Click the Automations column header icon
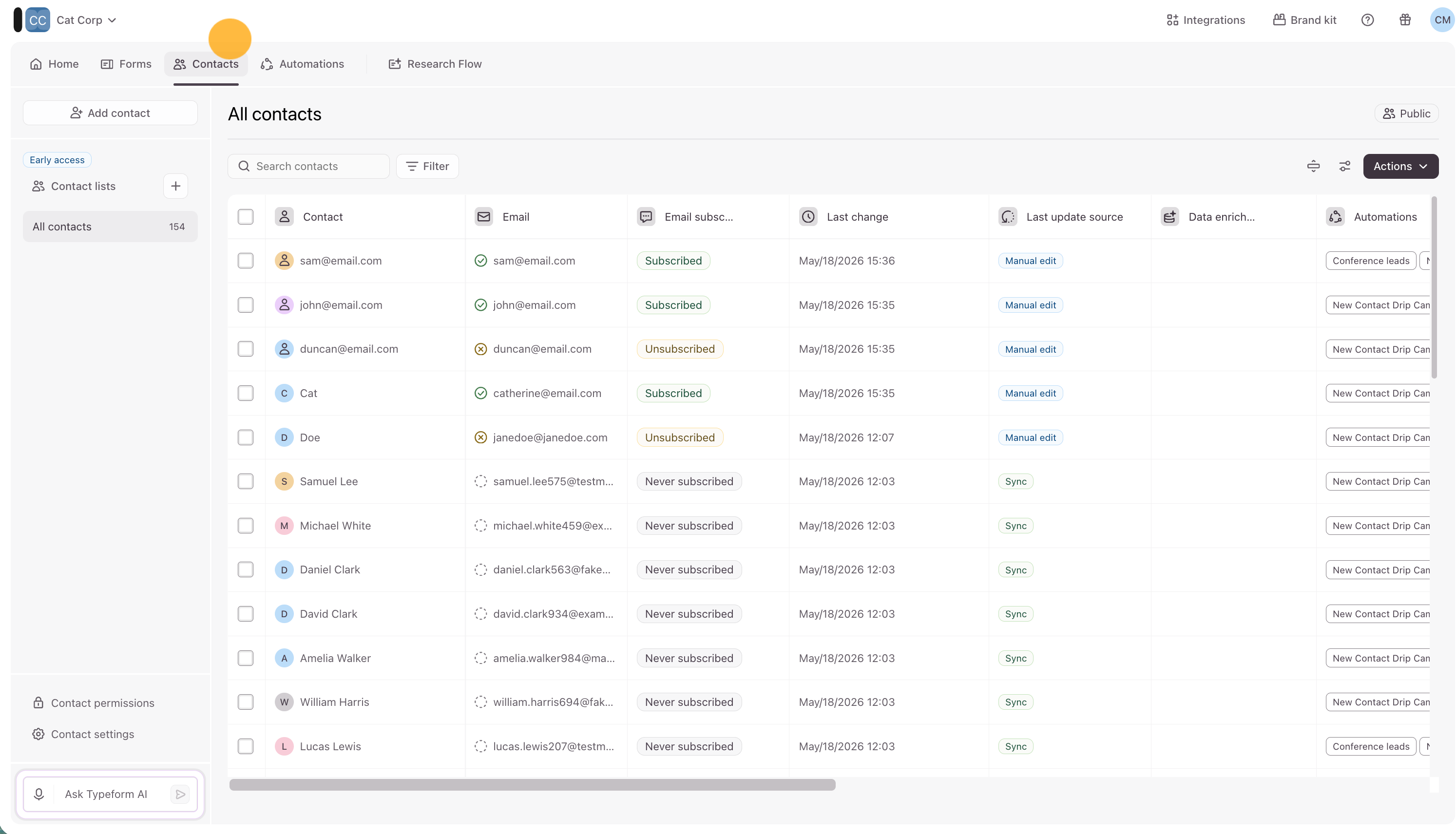1456x834 pixels. [x=1335, y=216]
